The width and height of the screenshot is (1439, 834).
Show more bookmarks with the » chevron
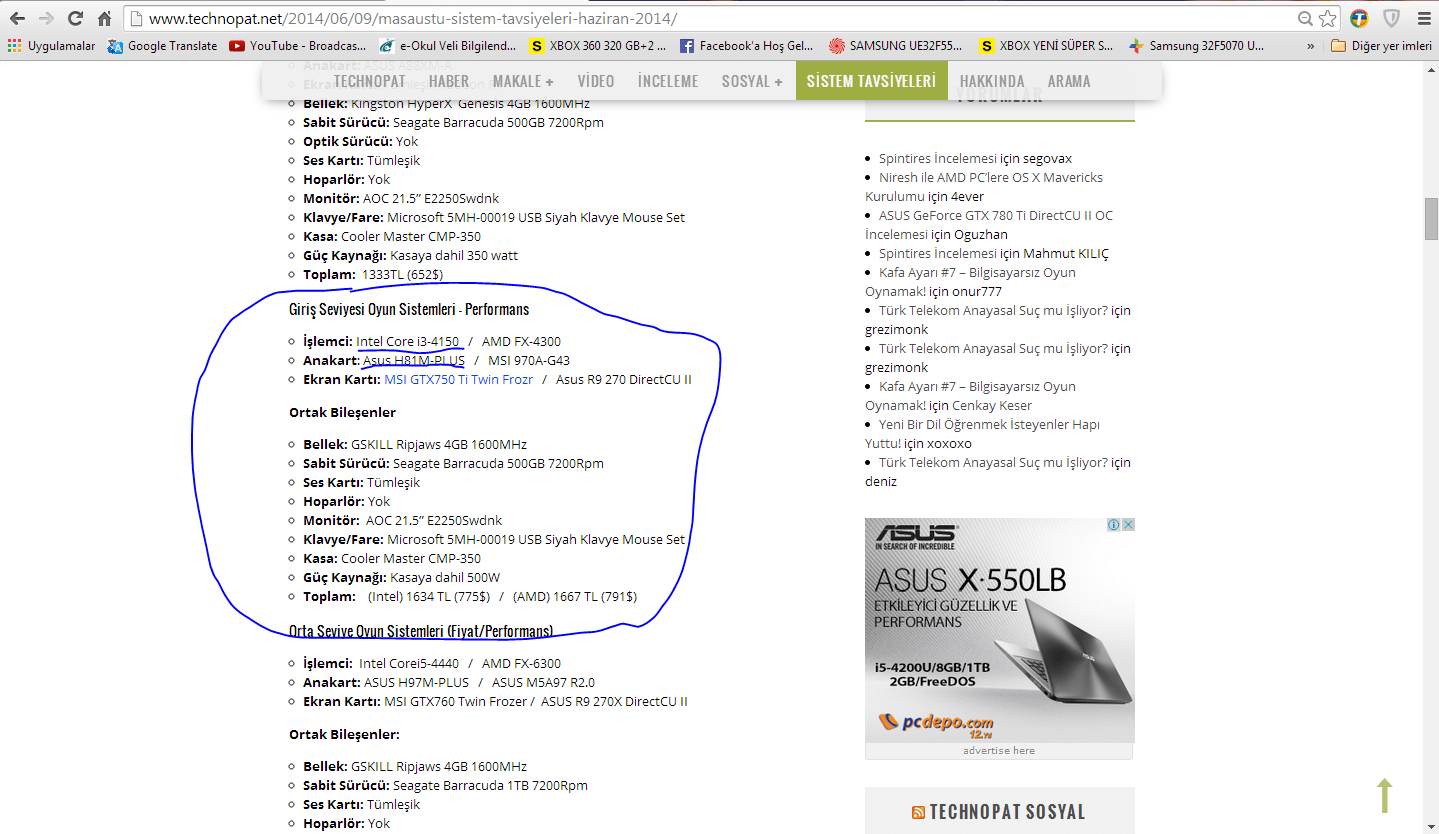pos(1311,46)
